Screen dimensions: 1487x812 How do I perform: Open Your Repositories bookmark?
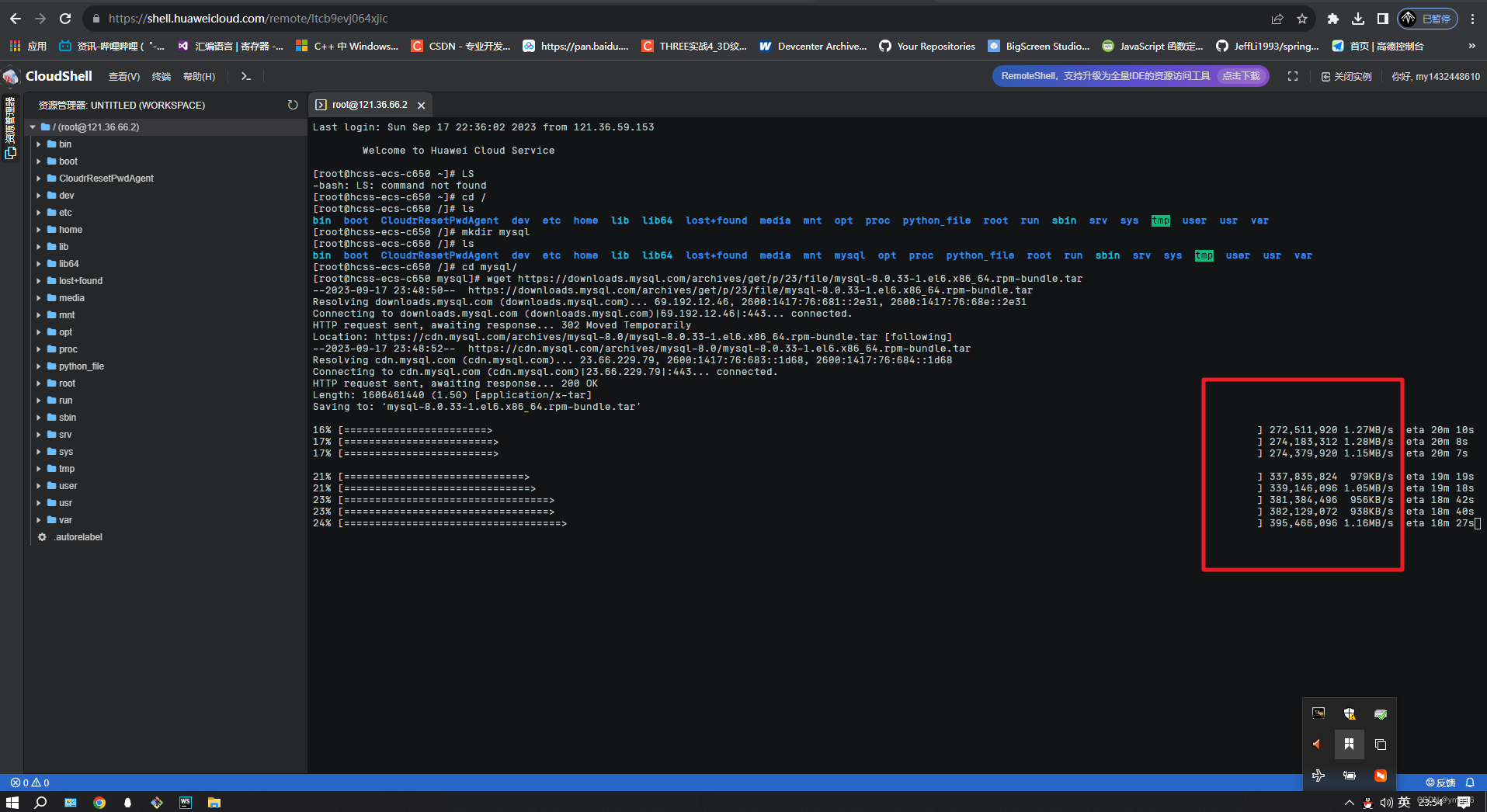[x=927, y=46]
